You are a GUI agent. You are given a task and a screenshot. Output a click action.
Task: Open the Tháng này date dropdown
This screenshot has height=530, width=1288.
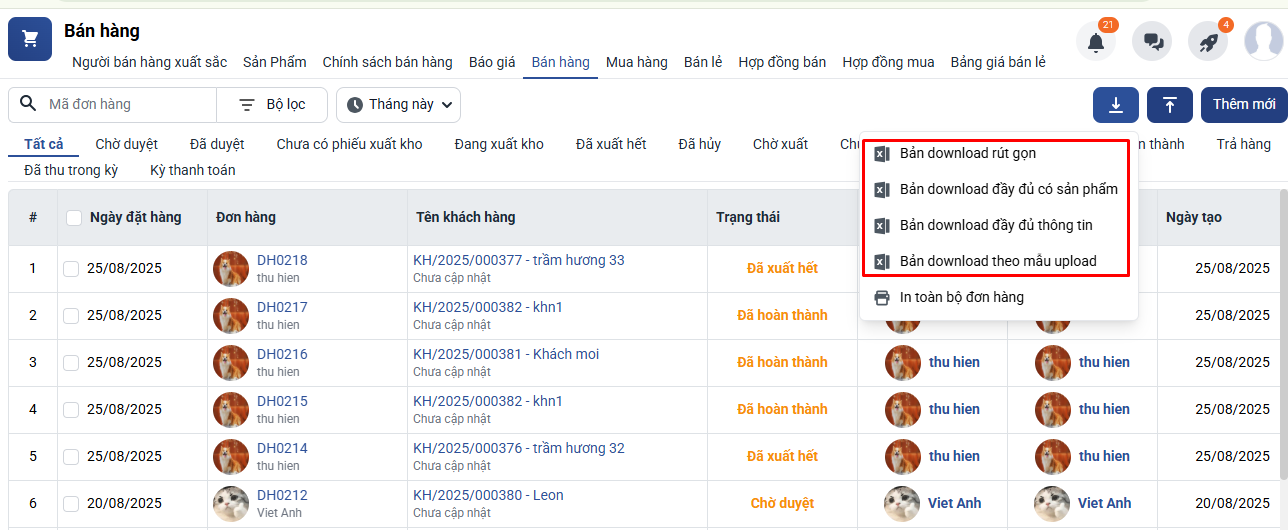coord(398,105)
